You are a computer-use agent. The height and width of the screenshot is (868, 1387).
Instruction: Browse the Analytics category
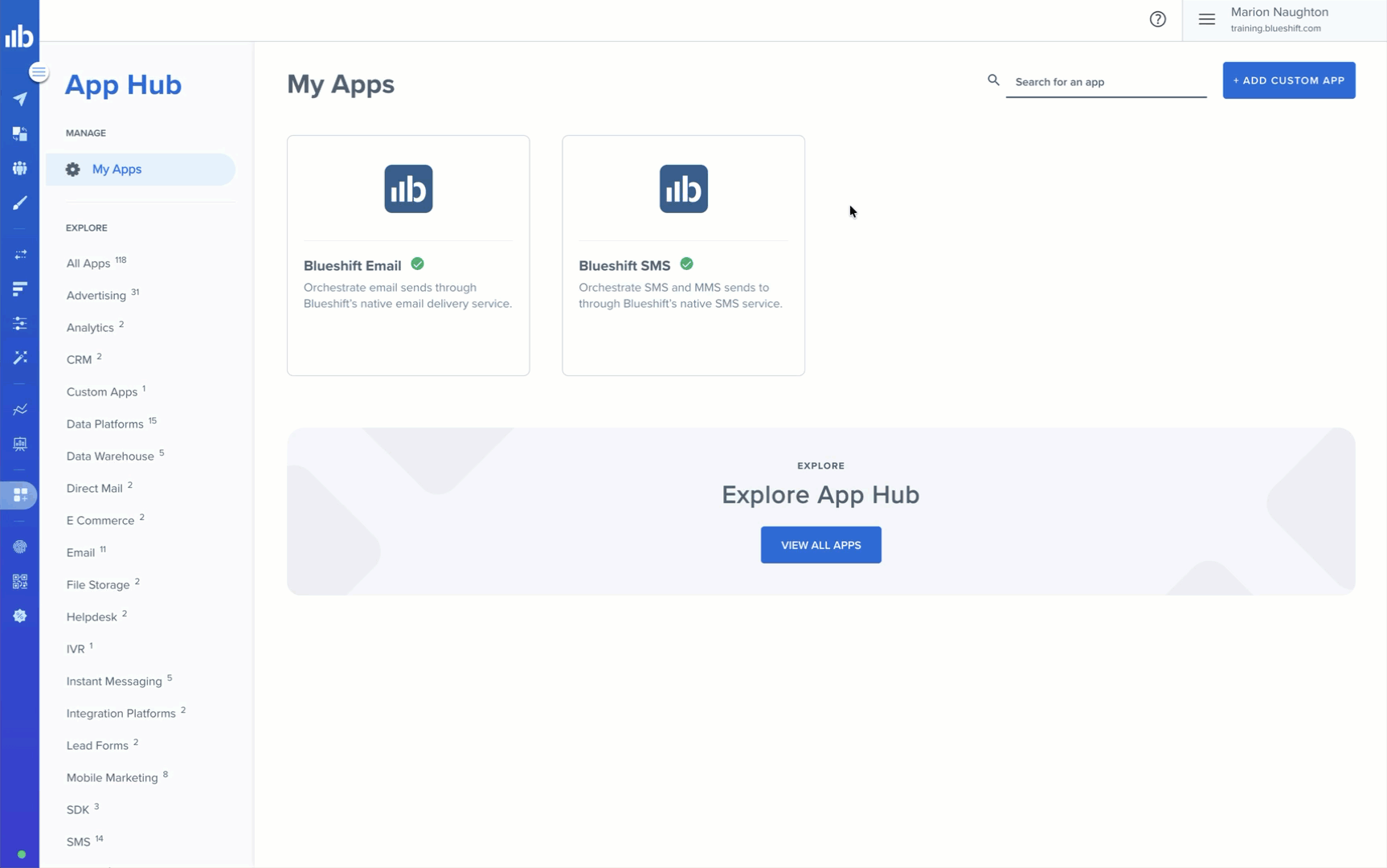[x=95, y=327]
